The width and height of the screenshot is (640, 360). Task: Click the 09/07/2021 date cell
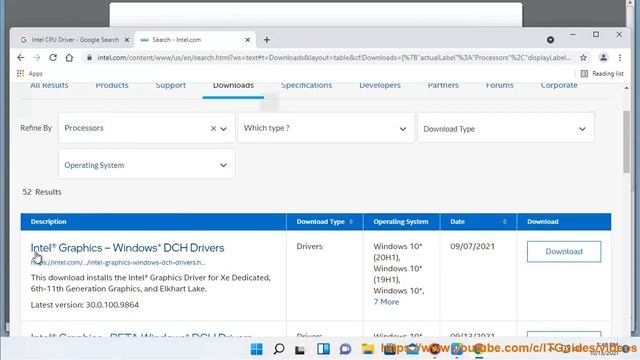coord(472,246)
